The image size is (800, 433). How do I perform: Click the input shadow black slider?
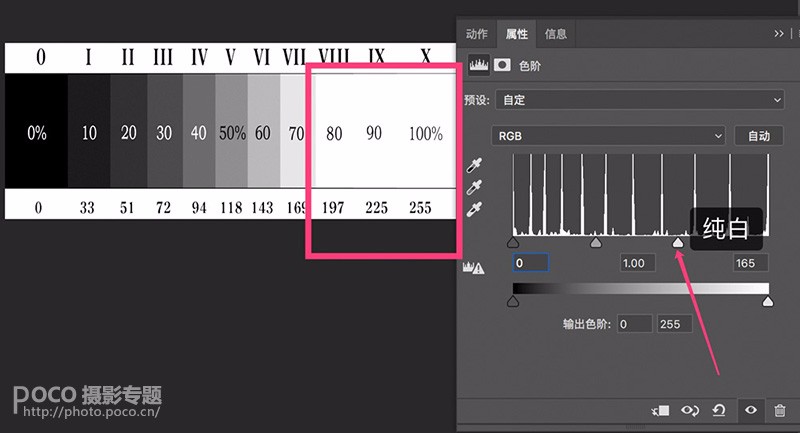coord(513,242)
